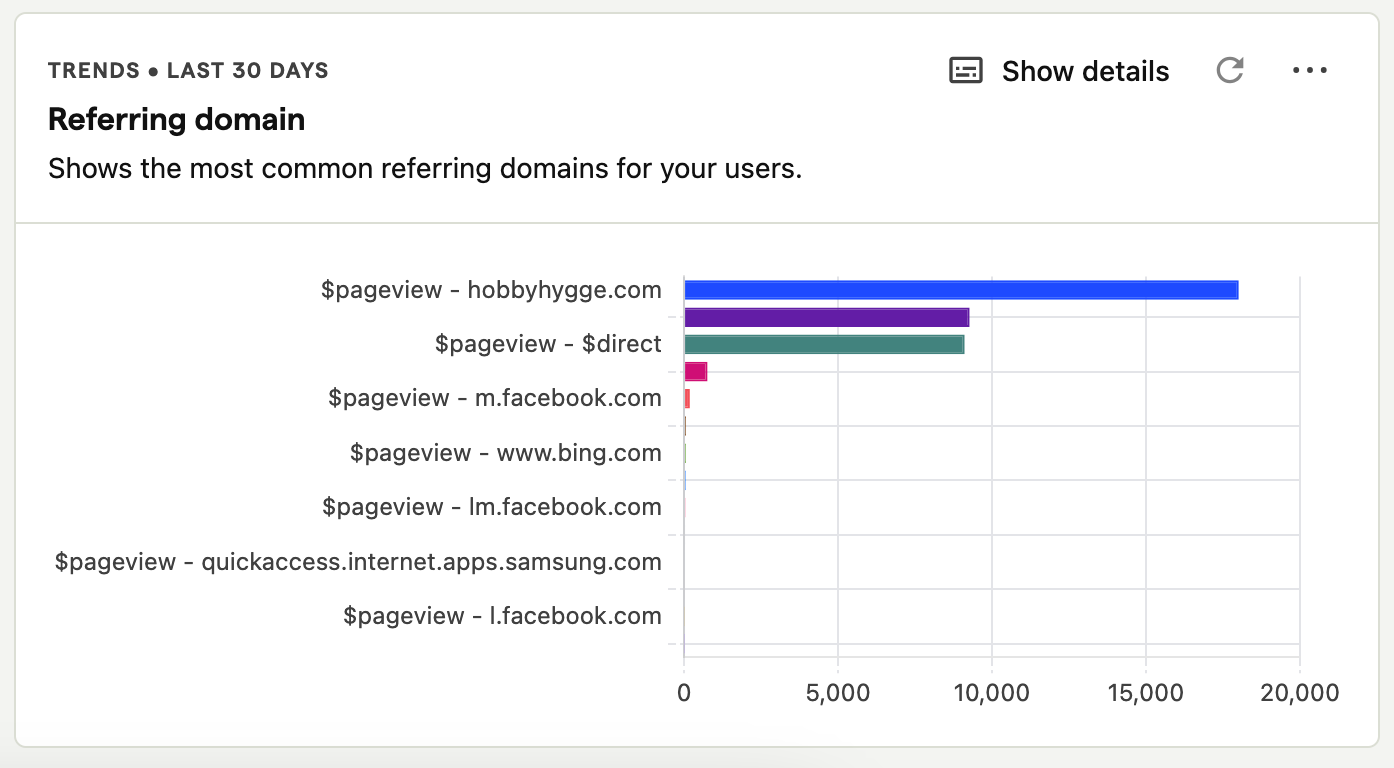Click the 0 on the x-axis

(x=684, y=692)
